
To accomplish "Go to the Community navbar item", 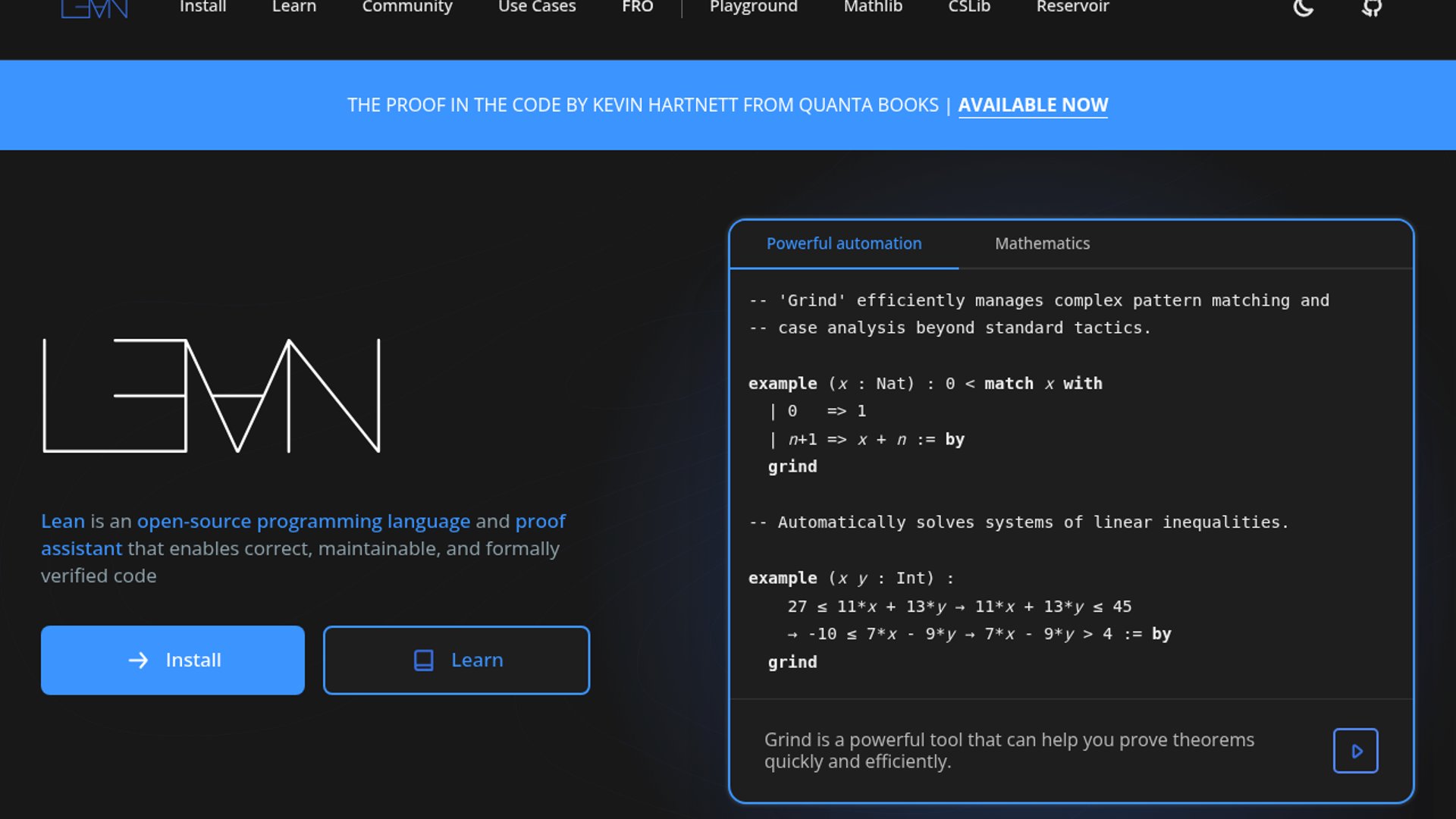I will click(407, 7).
